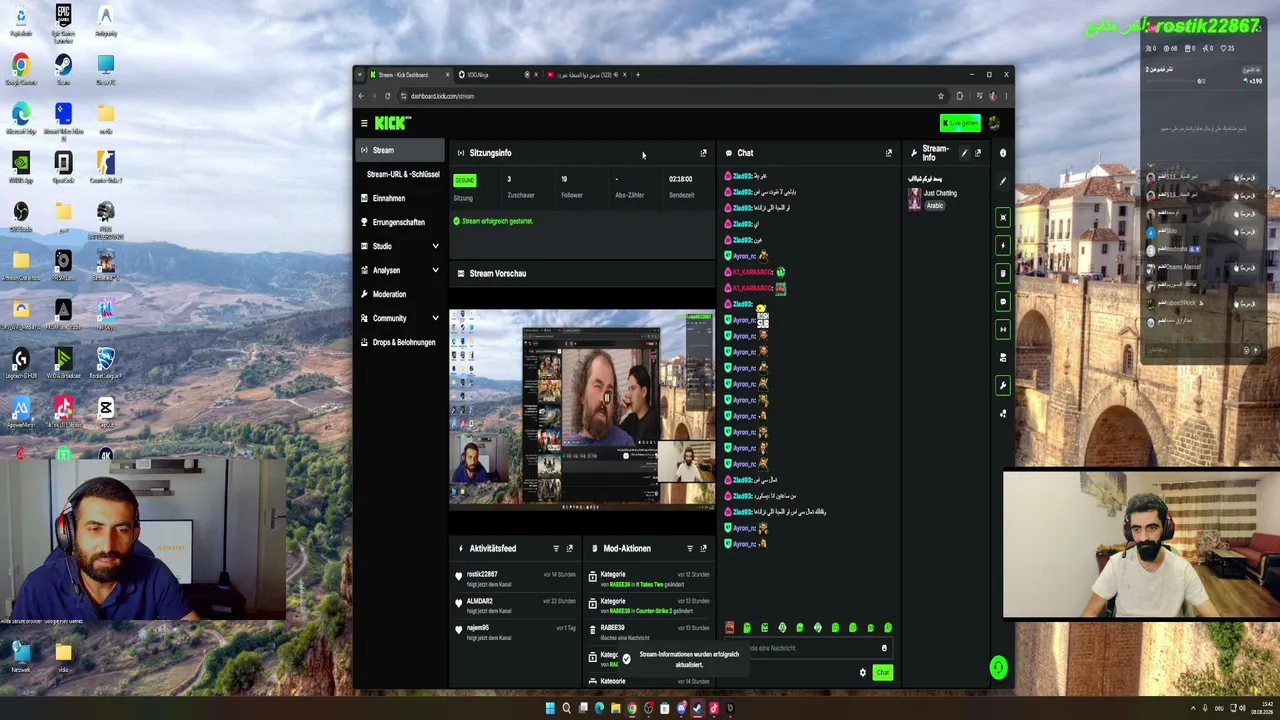Mute the YouTube browser tab
This screenshot has height=720, width=1280.
(x=616, y=74)
